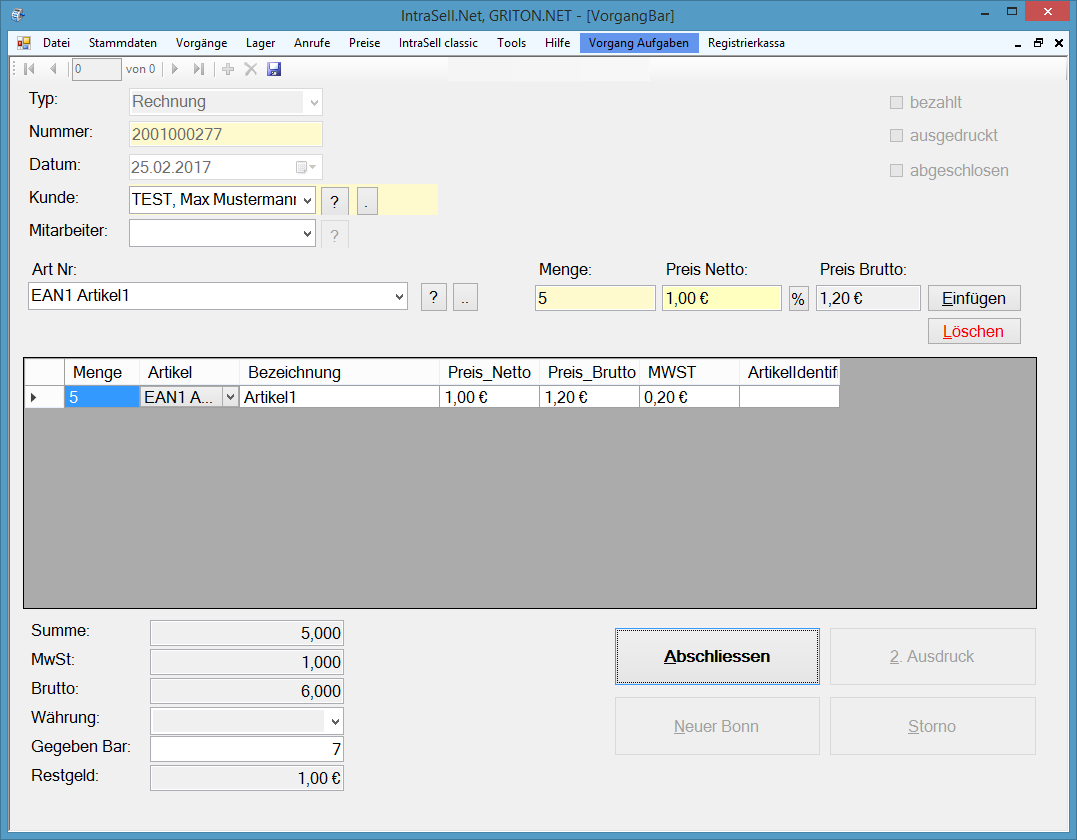Open calendar picker in Datum field

[x=306, y=167]
